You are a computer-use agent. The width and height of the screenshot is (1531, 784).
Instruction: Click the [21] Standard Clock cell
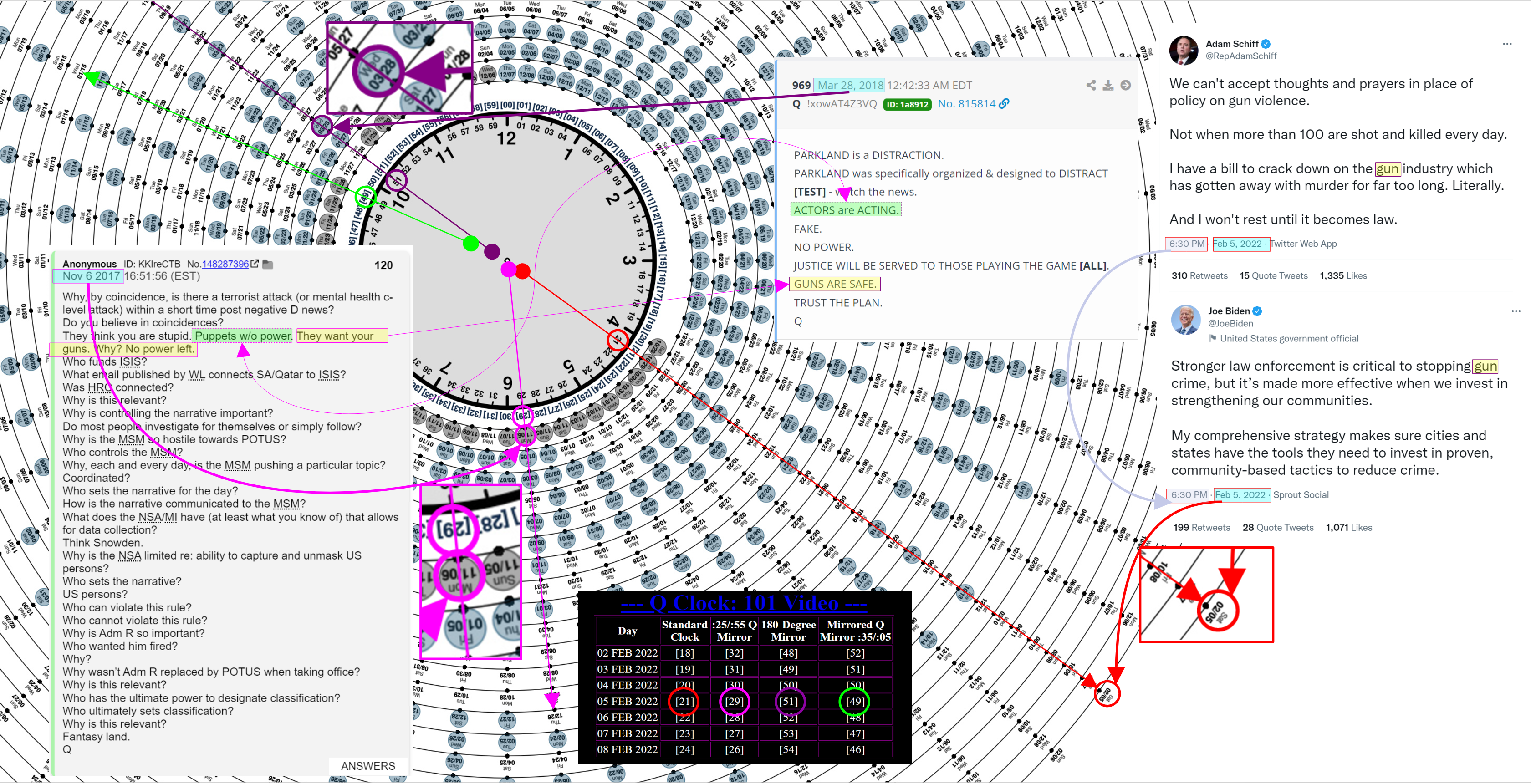coord(684,702)
